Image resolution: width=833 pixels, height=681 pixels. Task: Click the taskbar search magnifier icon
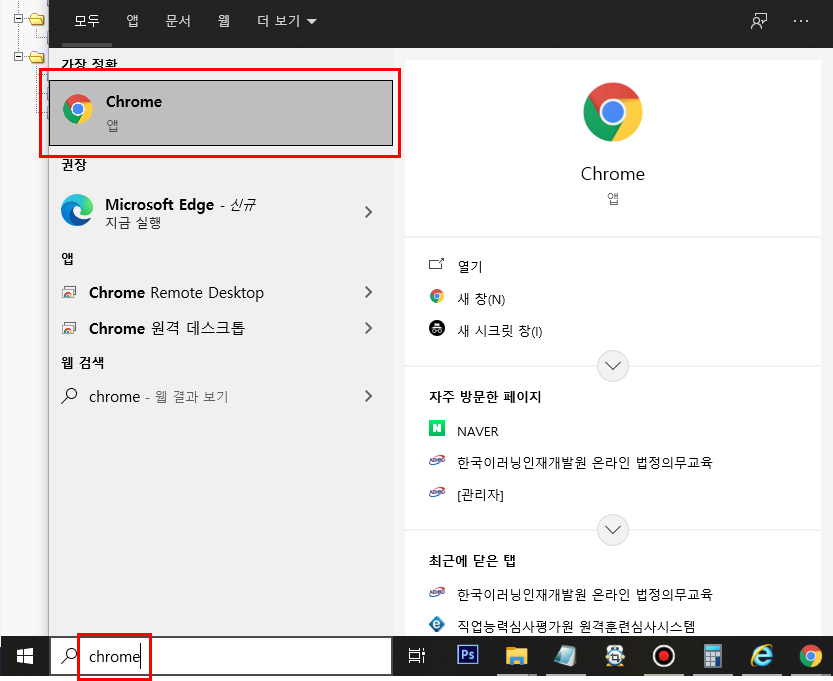(x=69, y=656)
